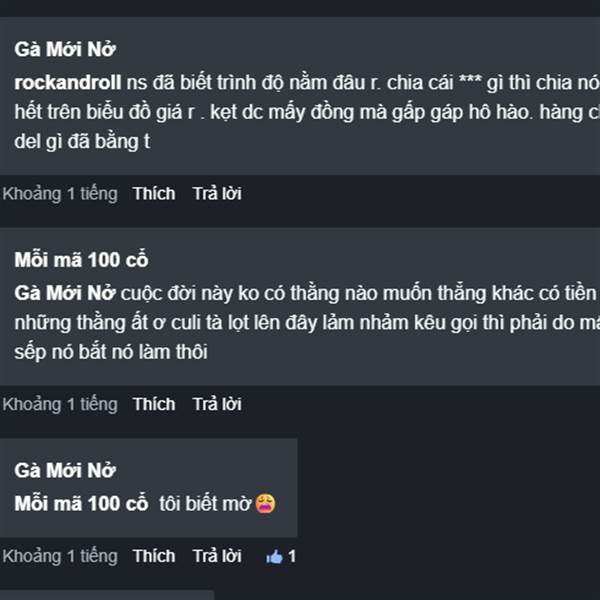Open timestamp under Mỗi mã 100 cổ's comment
The height and width of the screenshot is (600, 600).
(x=60, y=404)
